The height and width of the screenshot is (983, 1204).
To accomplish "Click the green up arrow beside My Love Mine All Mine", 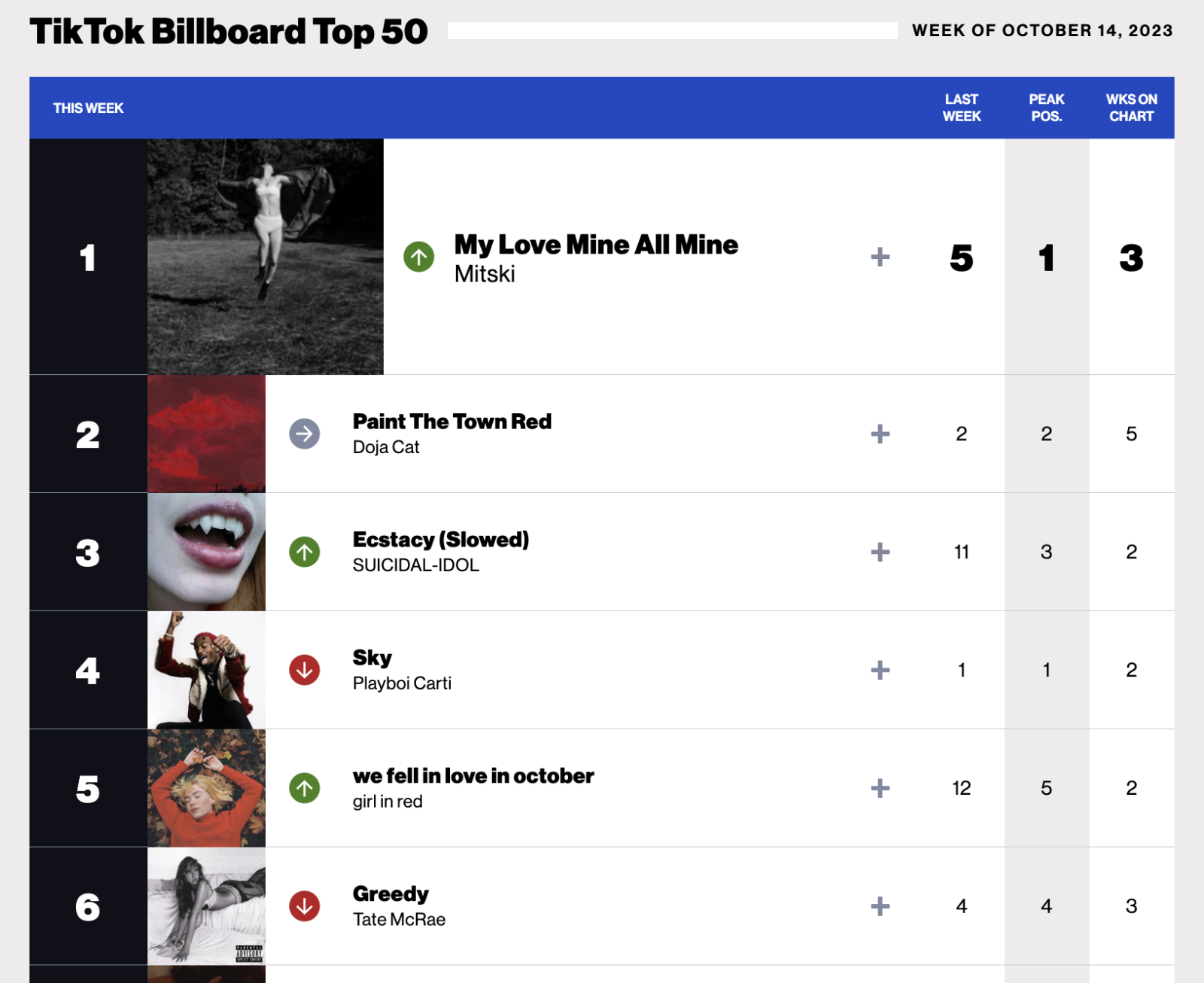I will (x=419, y=256).
